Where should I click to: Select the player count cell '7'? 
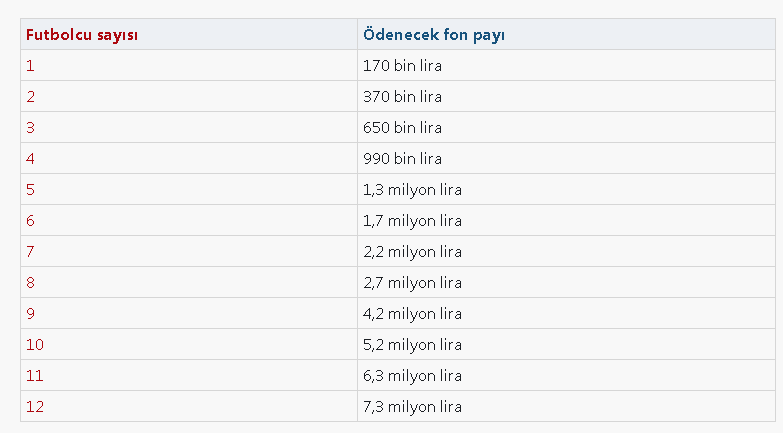coord(31,252)
